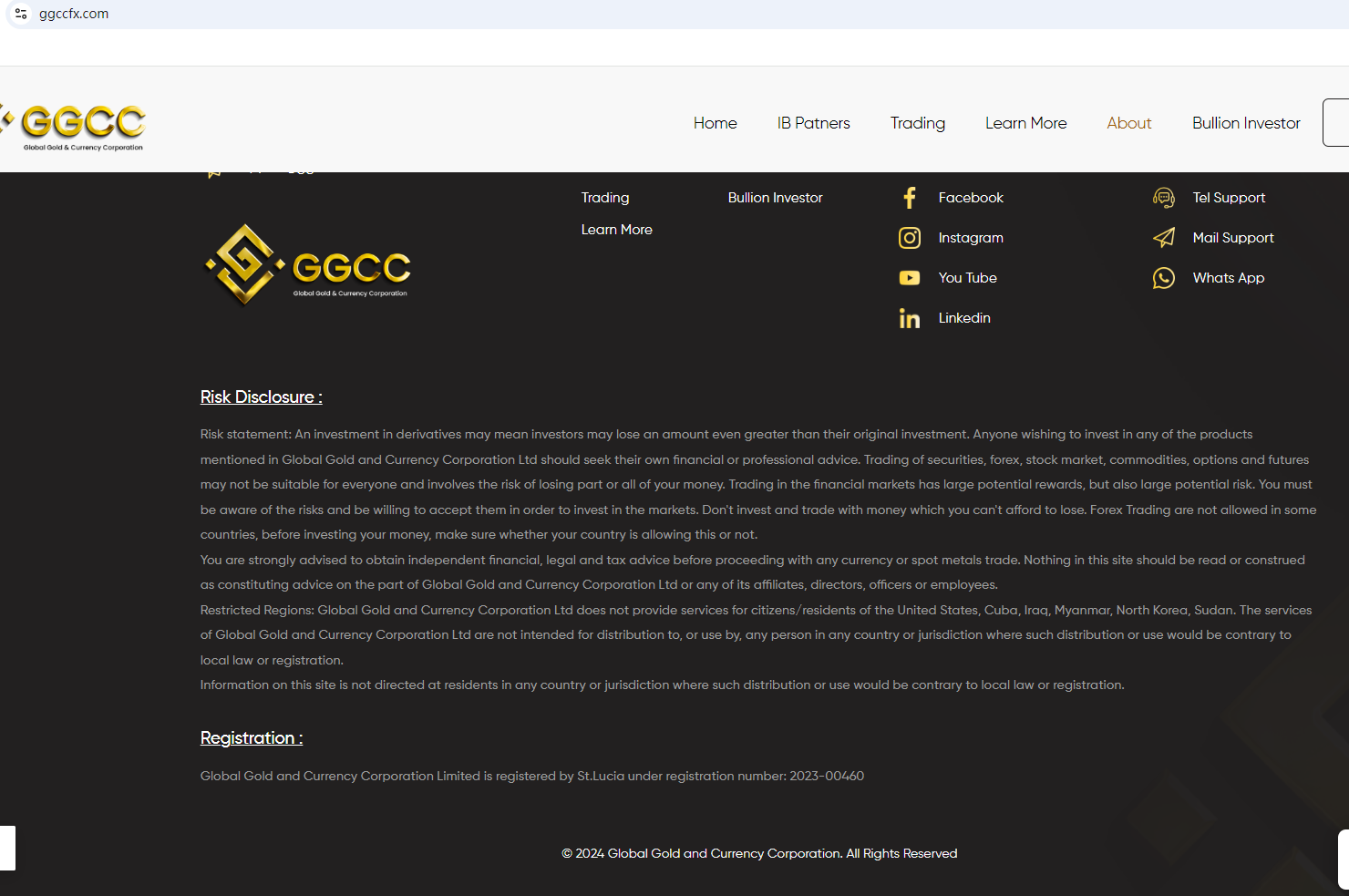Click the Instagram icon
The height and width of the screenshot is (896, 1349).
click(909, 237)
